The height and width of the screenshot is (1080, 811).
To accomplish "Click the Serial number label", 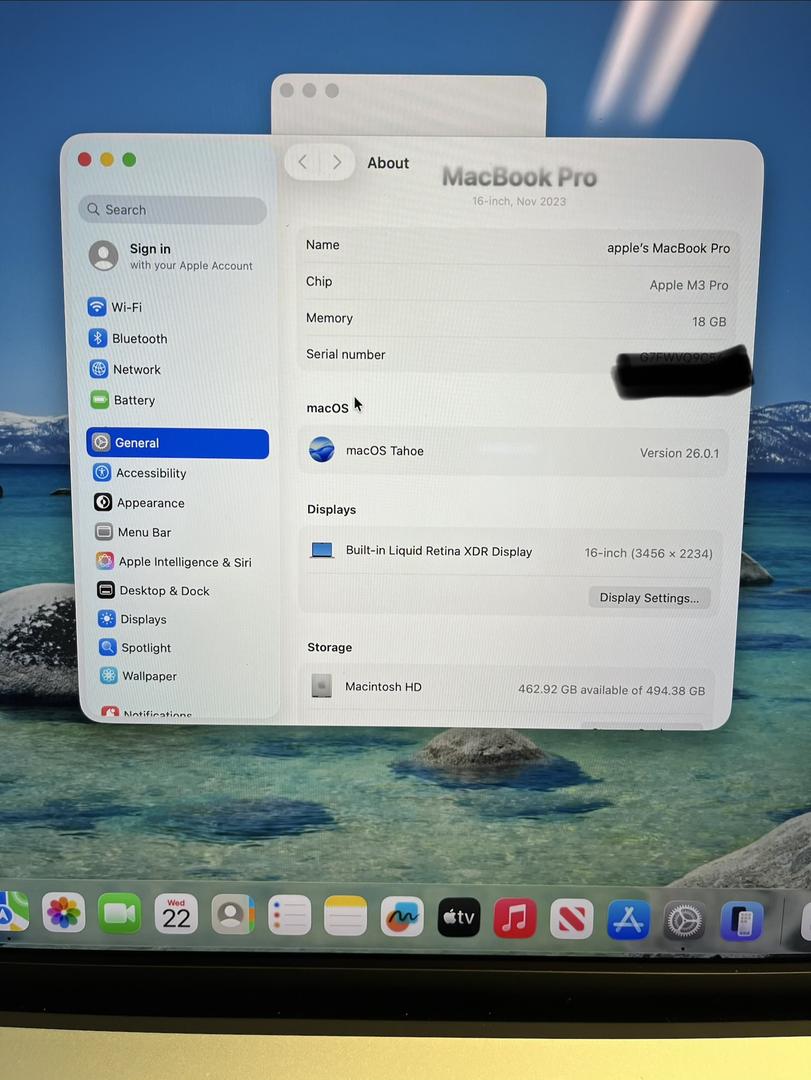I will 345,355.
